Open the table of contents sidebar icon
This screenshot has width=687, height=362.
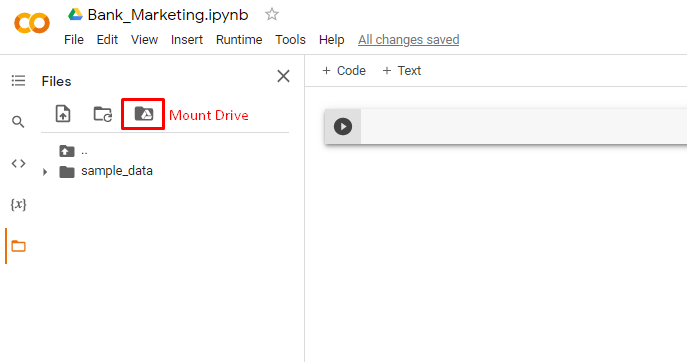coord(18,81)
